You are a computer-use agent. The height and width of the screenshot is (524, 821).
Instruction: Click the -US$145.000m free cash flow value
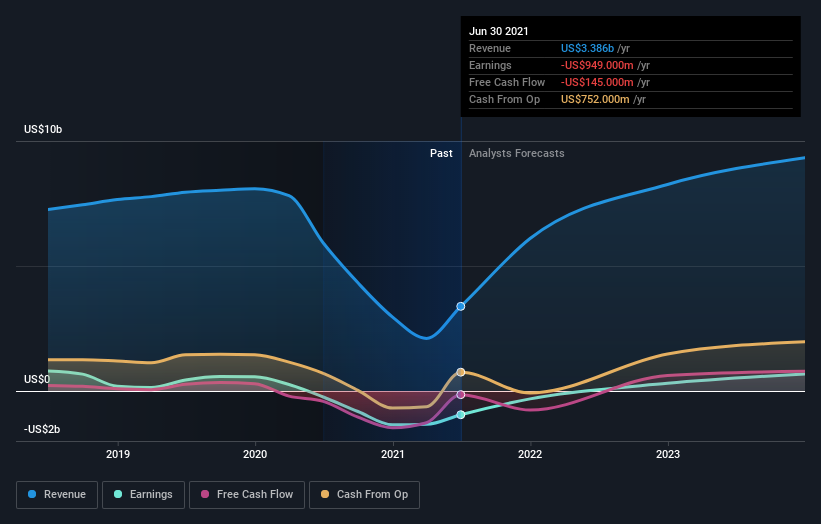[597, 82]
